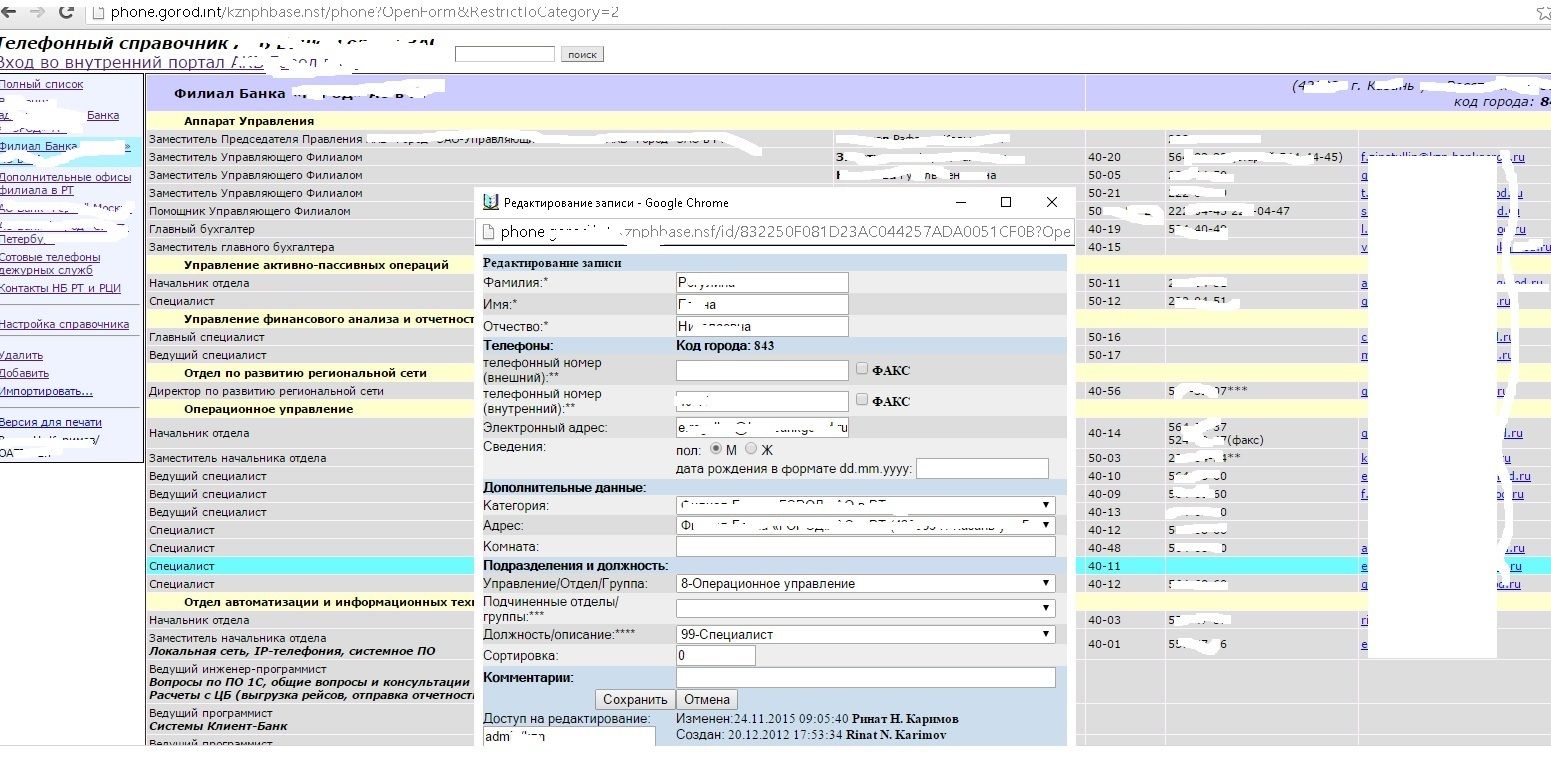Select the Ж gender radio button

pyautogui.click(x=751, y=449)
